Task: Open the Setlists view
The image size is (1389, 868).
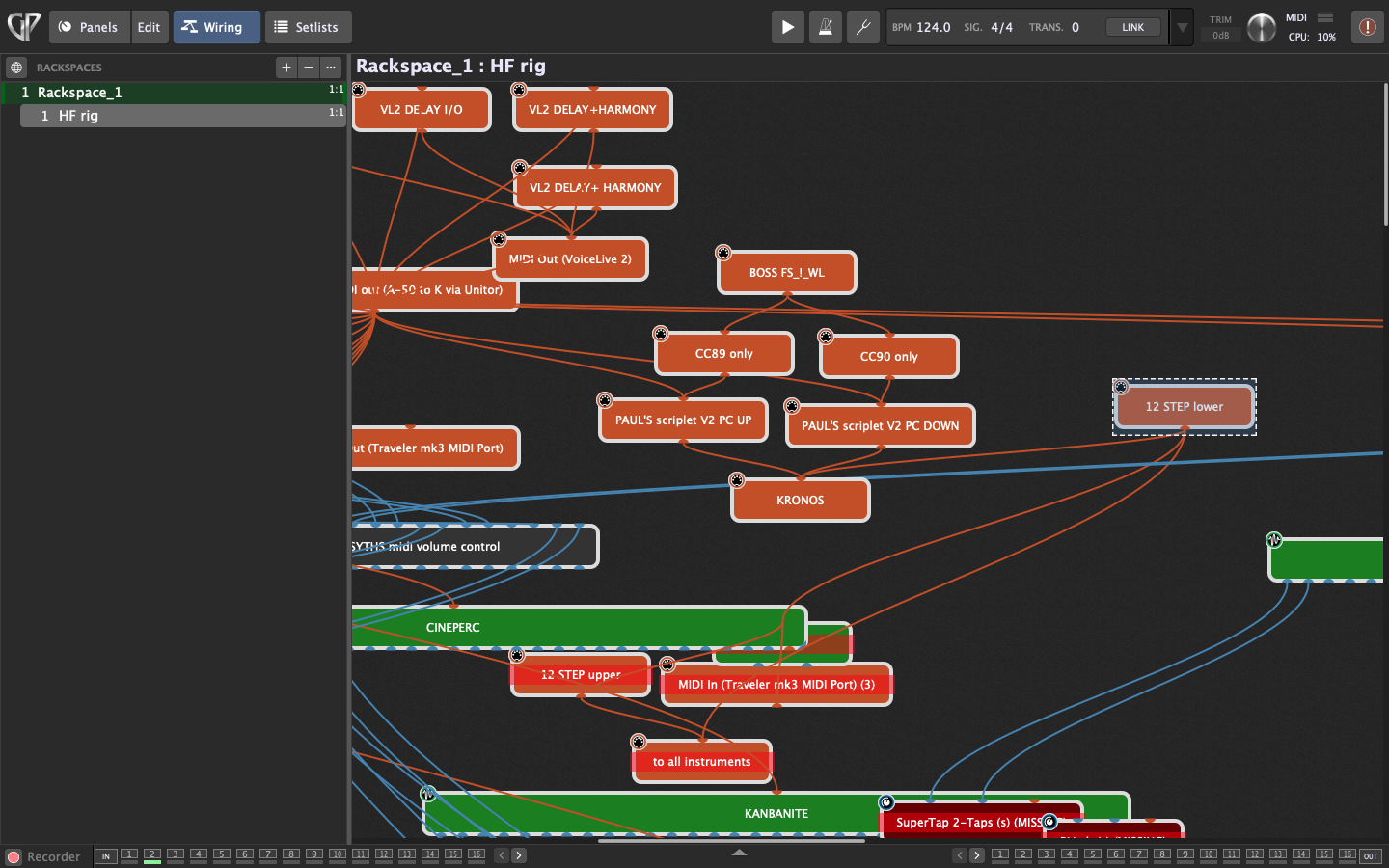Action: (308, 27)
